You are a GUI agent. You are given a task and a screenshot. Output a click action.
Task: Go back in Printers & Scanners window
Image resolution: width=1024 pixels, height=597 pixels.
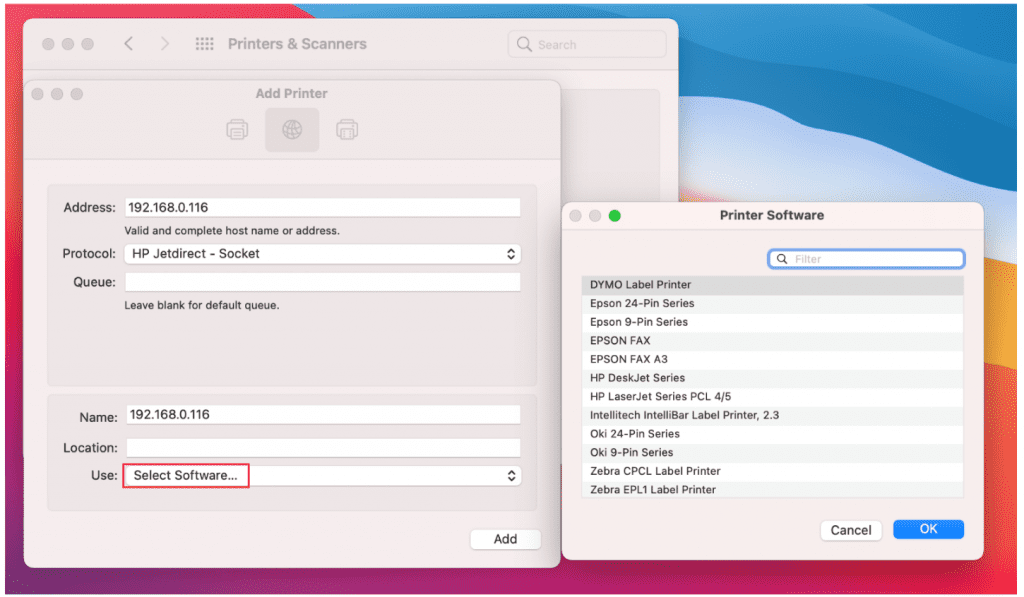pos(129,44)
